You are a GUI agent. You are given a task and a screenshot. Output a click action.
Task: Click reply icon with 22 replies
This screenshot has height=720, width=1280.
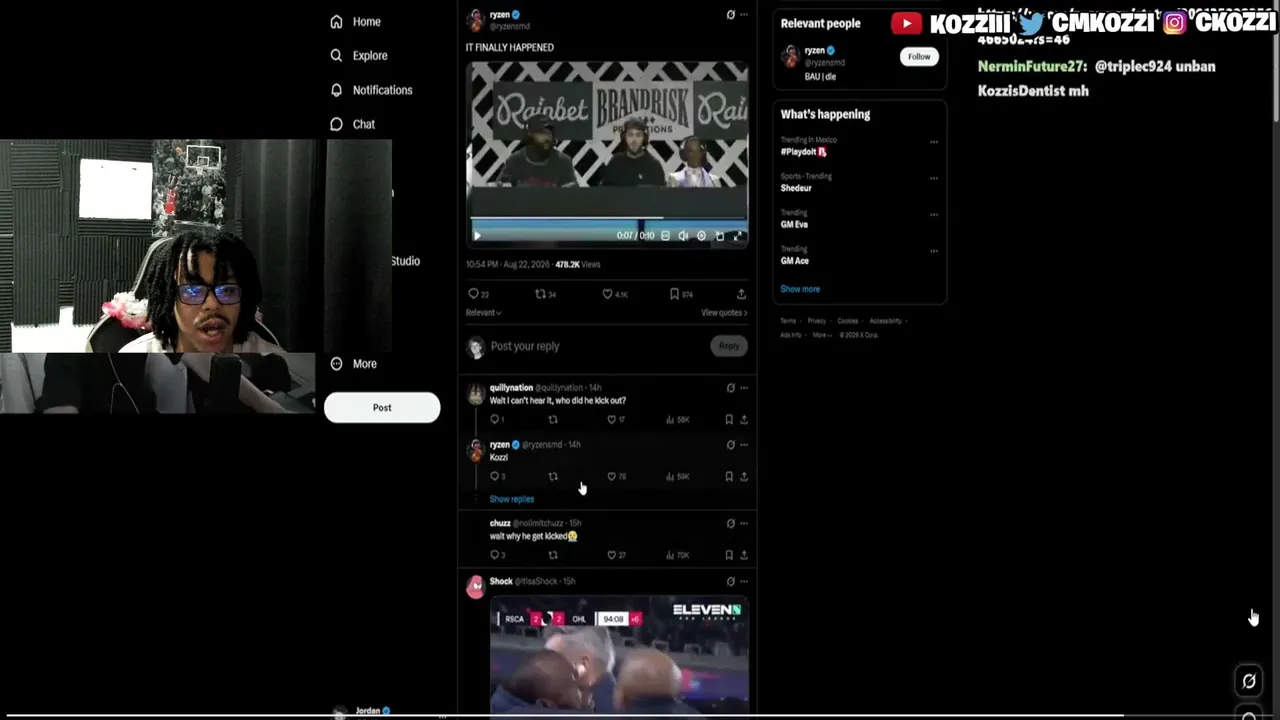[x=478, y=294]
